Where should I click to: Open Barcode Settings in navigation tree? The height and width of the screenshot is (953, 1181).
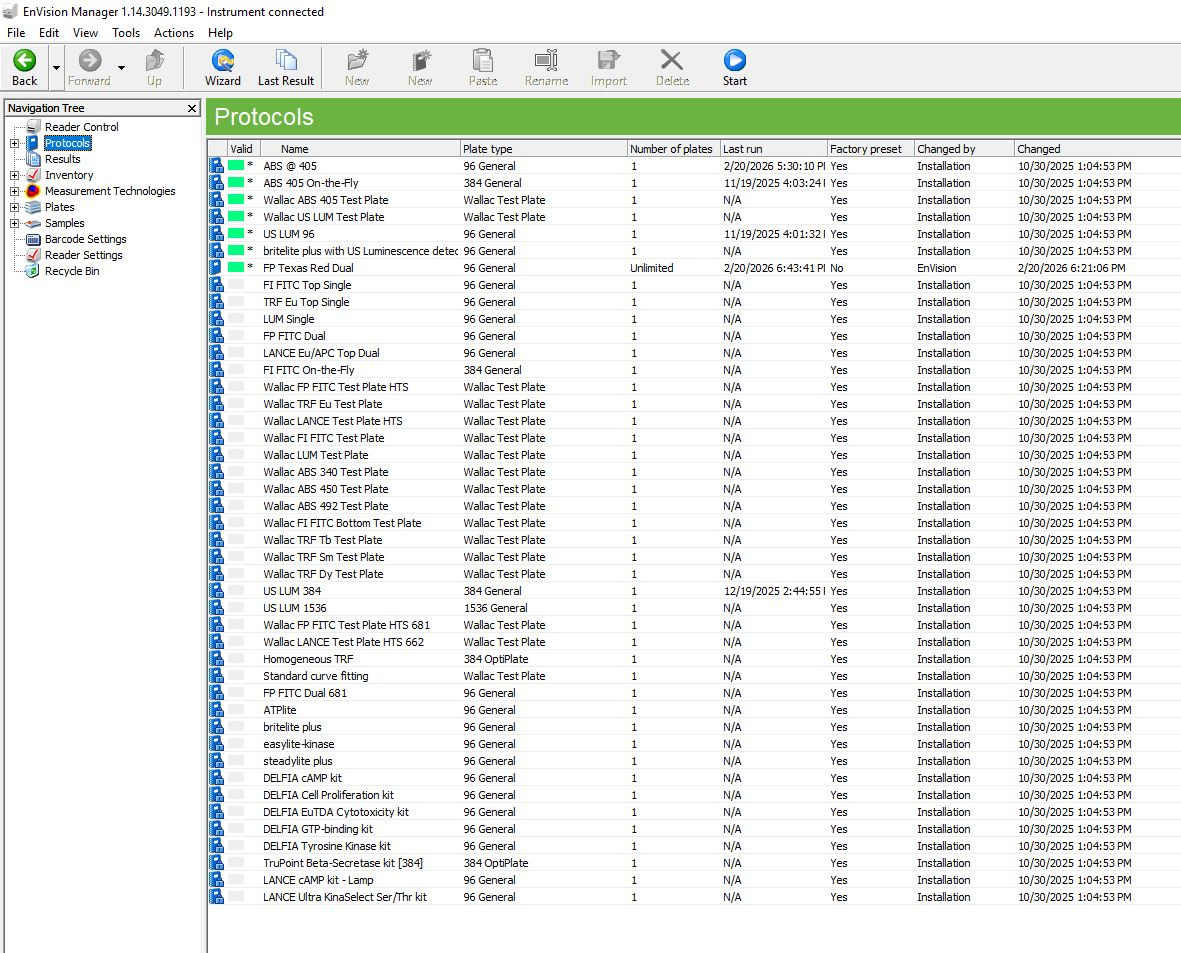pos(85,239)
